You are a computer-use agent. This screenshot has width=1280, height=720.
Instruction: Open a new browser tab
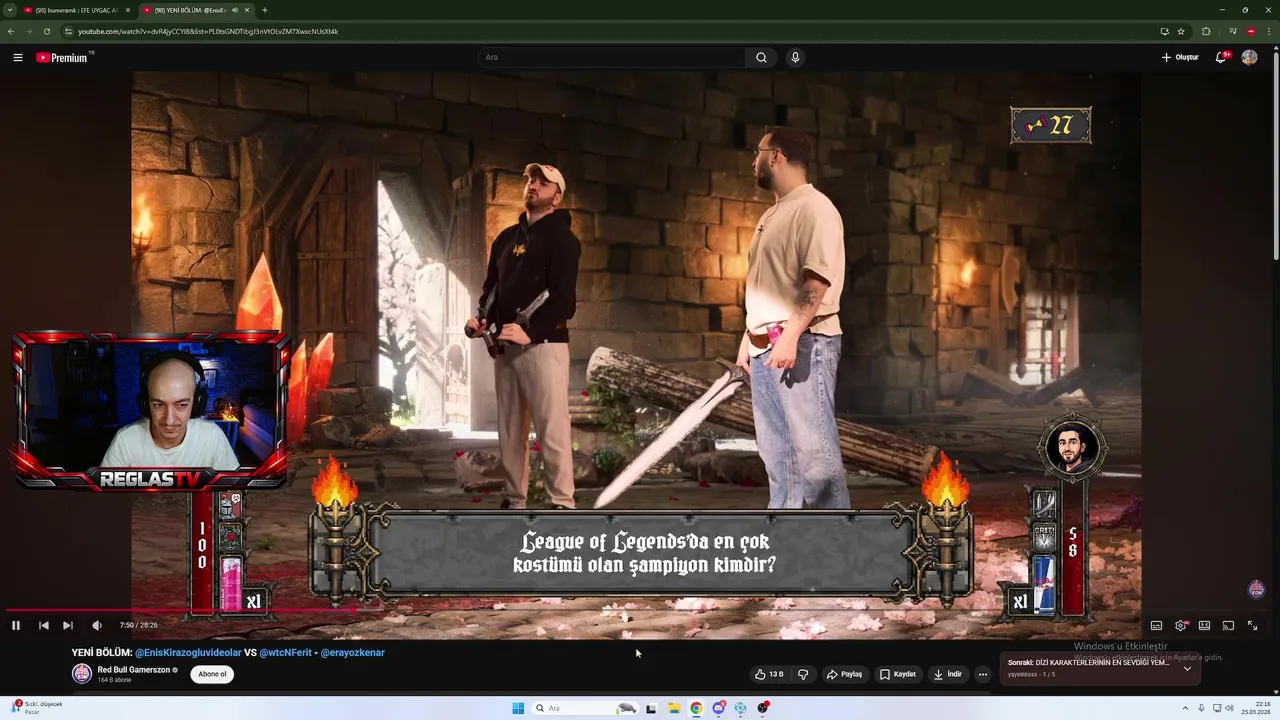265,10
